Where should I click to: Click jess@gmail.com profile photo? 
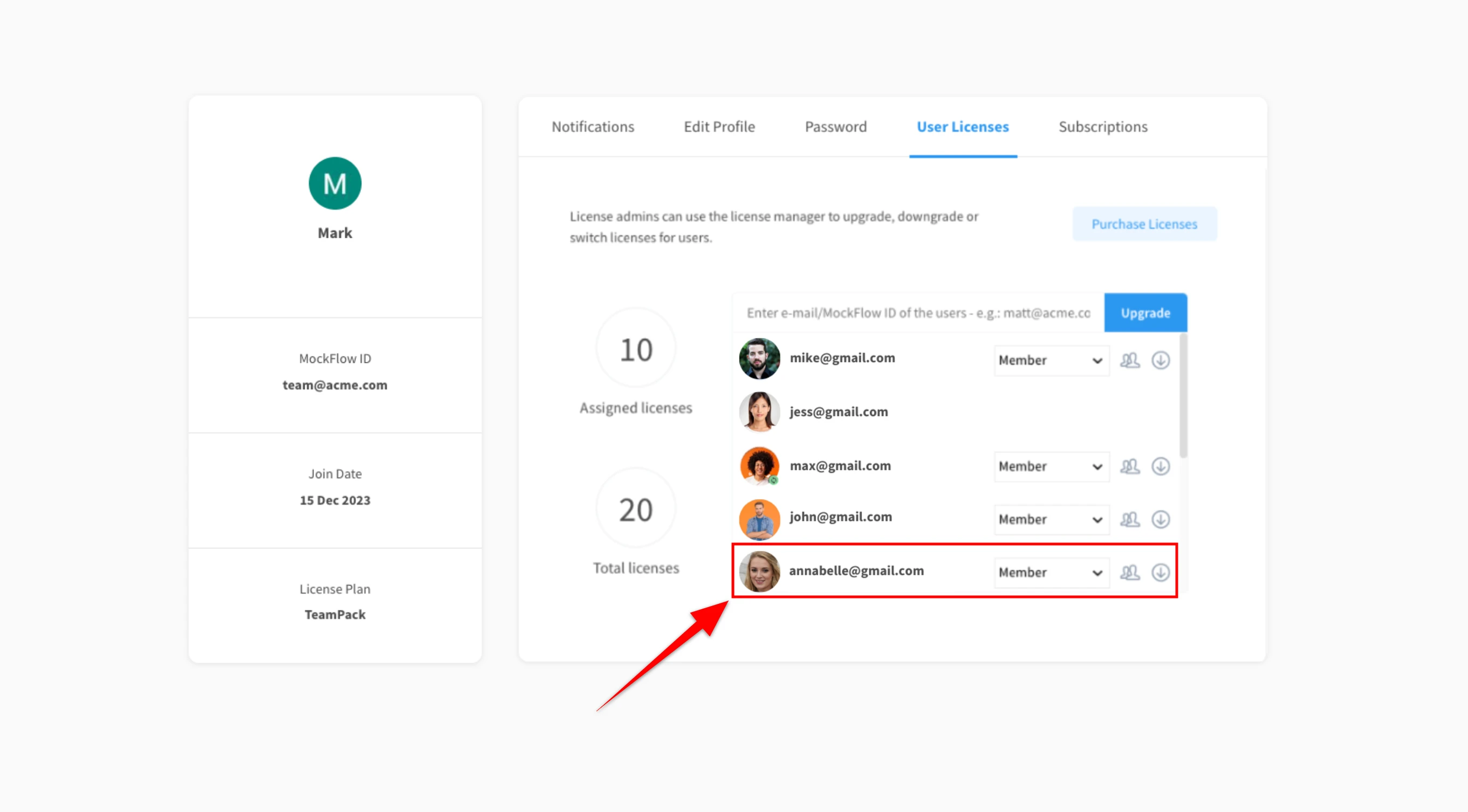[759, 411]
